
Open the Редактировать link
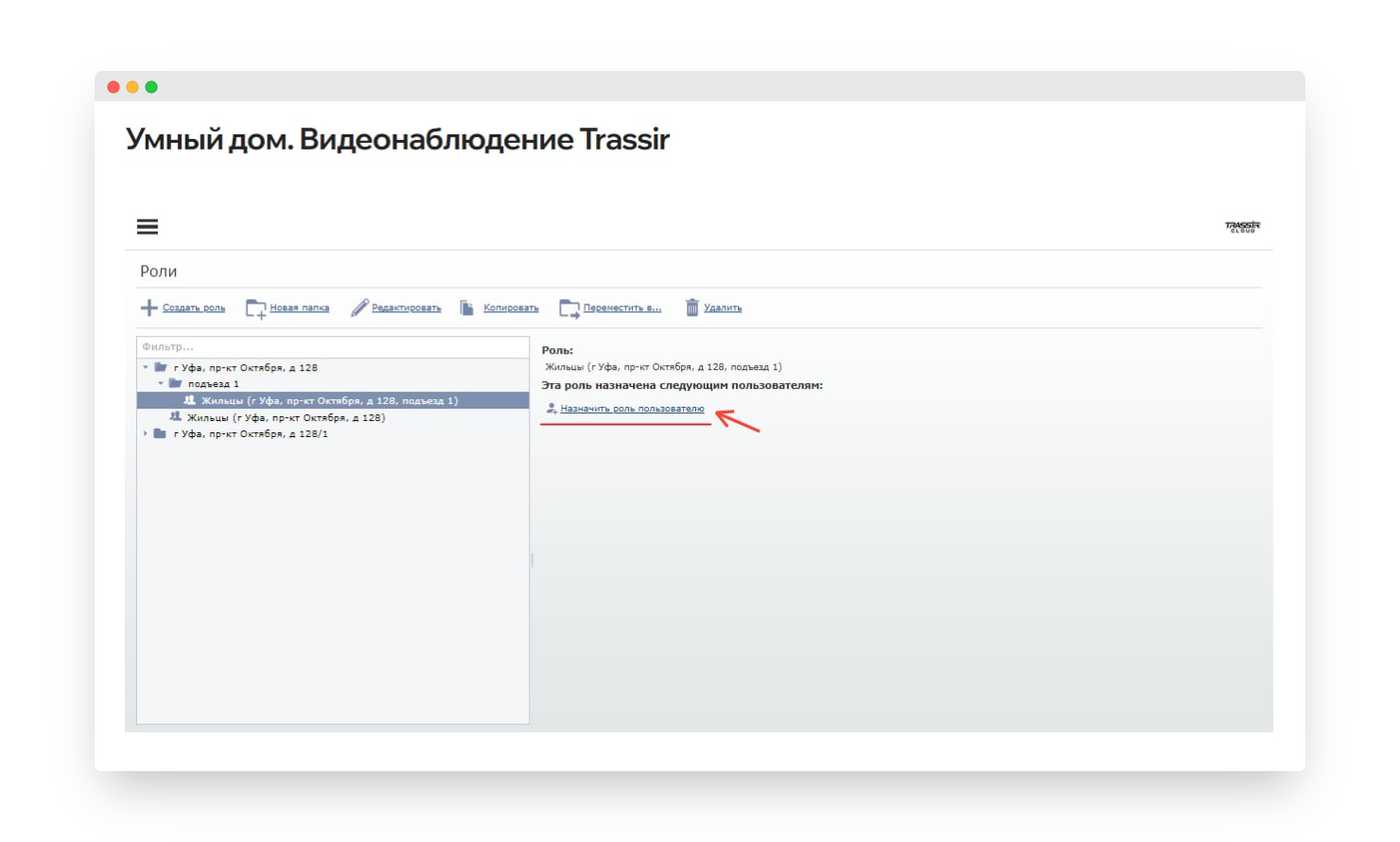coord(406,307)
